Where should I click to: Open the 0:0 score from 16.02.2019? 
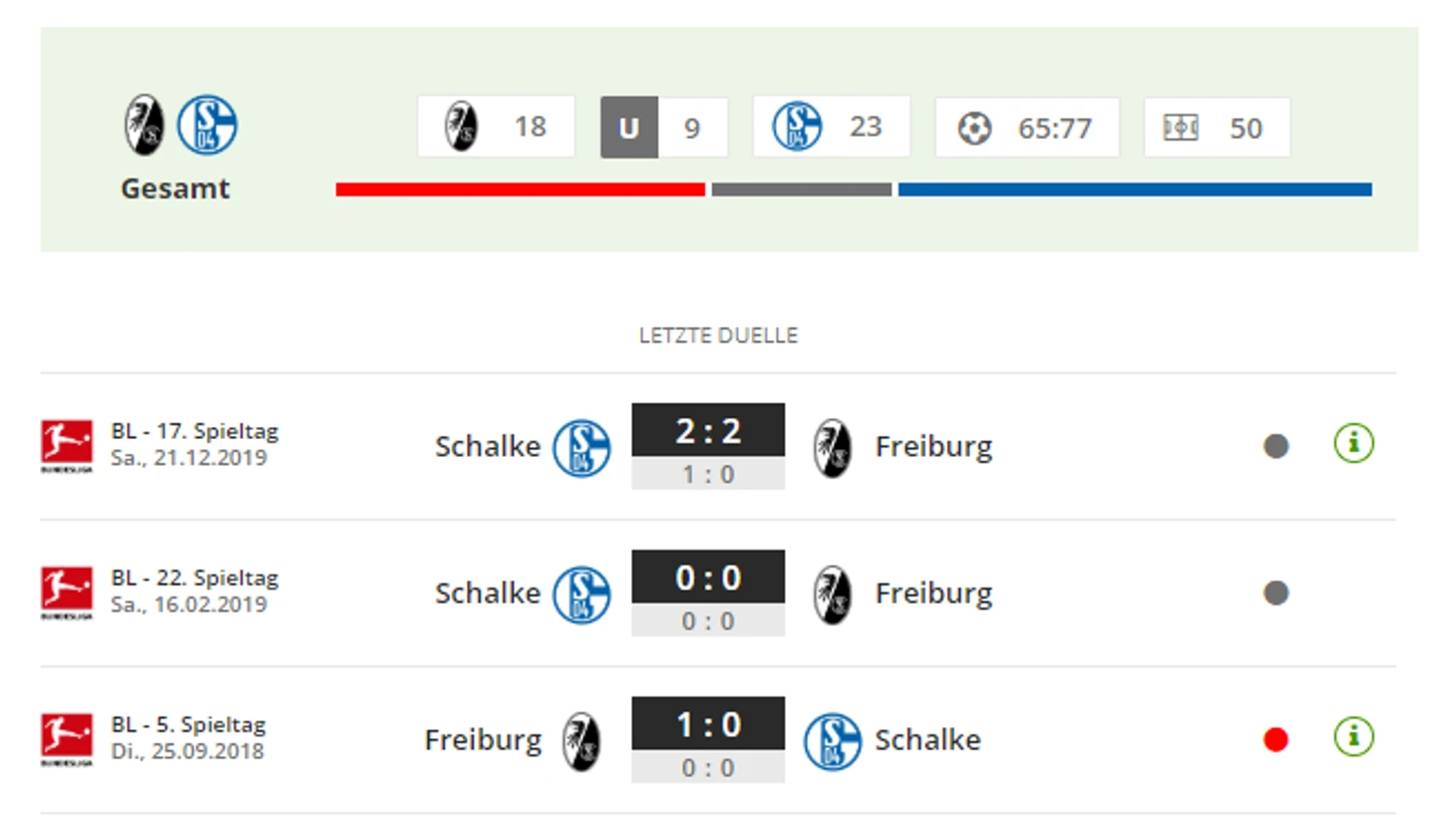pos(708,578)
